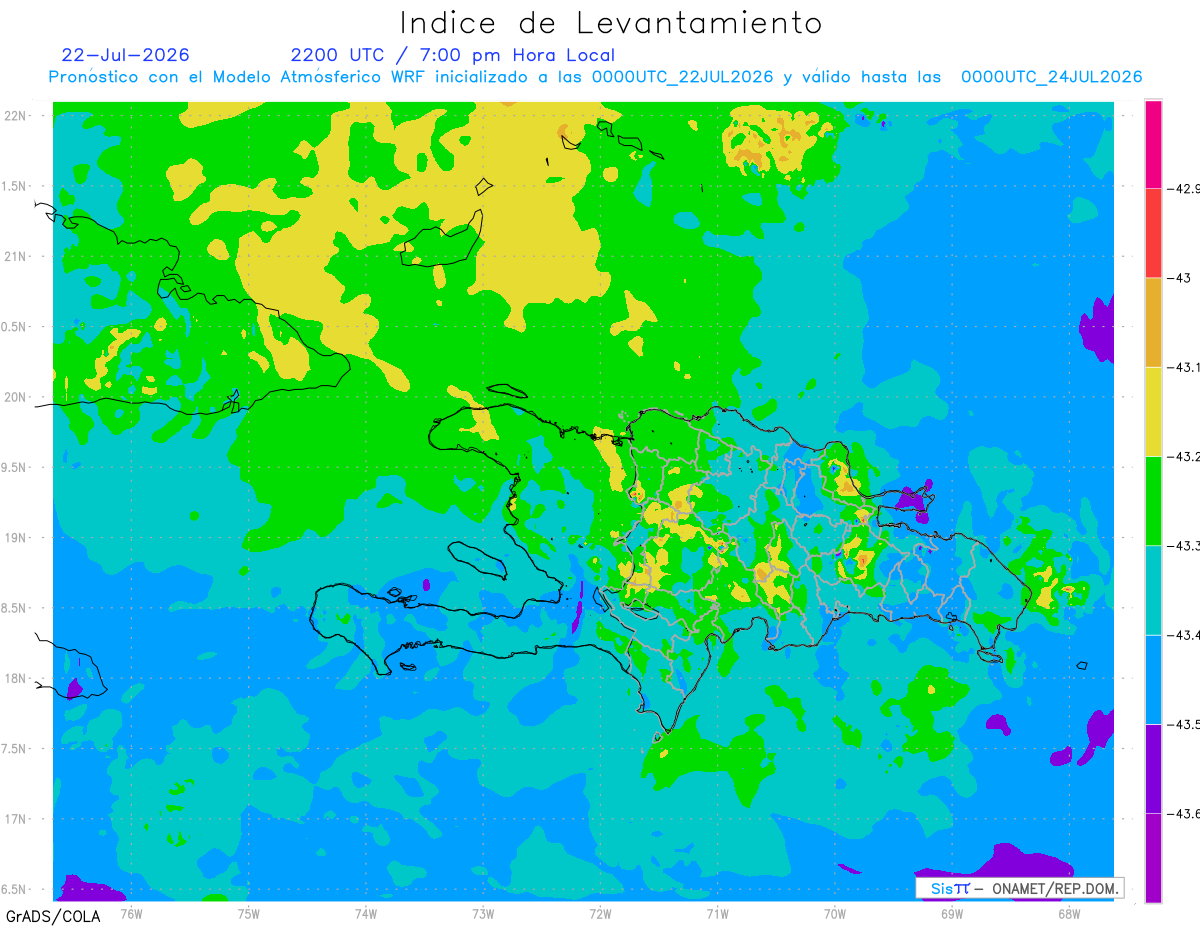Click the "1.5N" latitude label

(x=15, y=186)
